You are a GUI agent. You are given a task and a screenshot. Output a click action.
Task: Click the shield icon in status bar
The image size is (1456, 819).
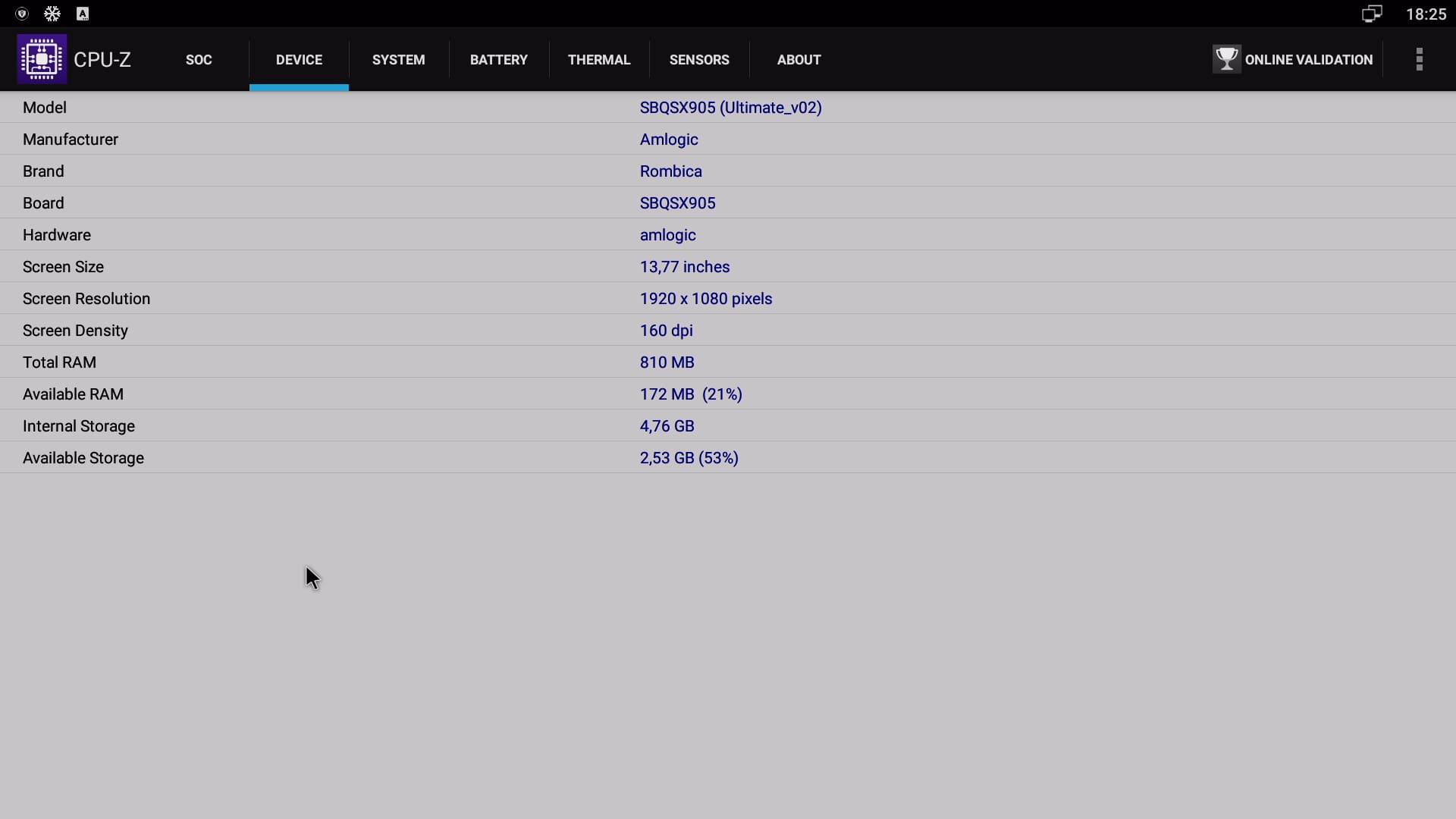point(22,14)
